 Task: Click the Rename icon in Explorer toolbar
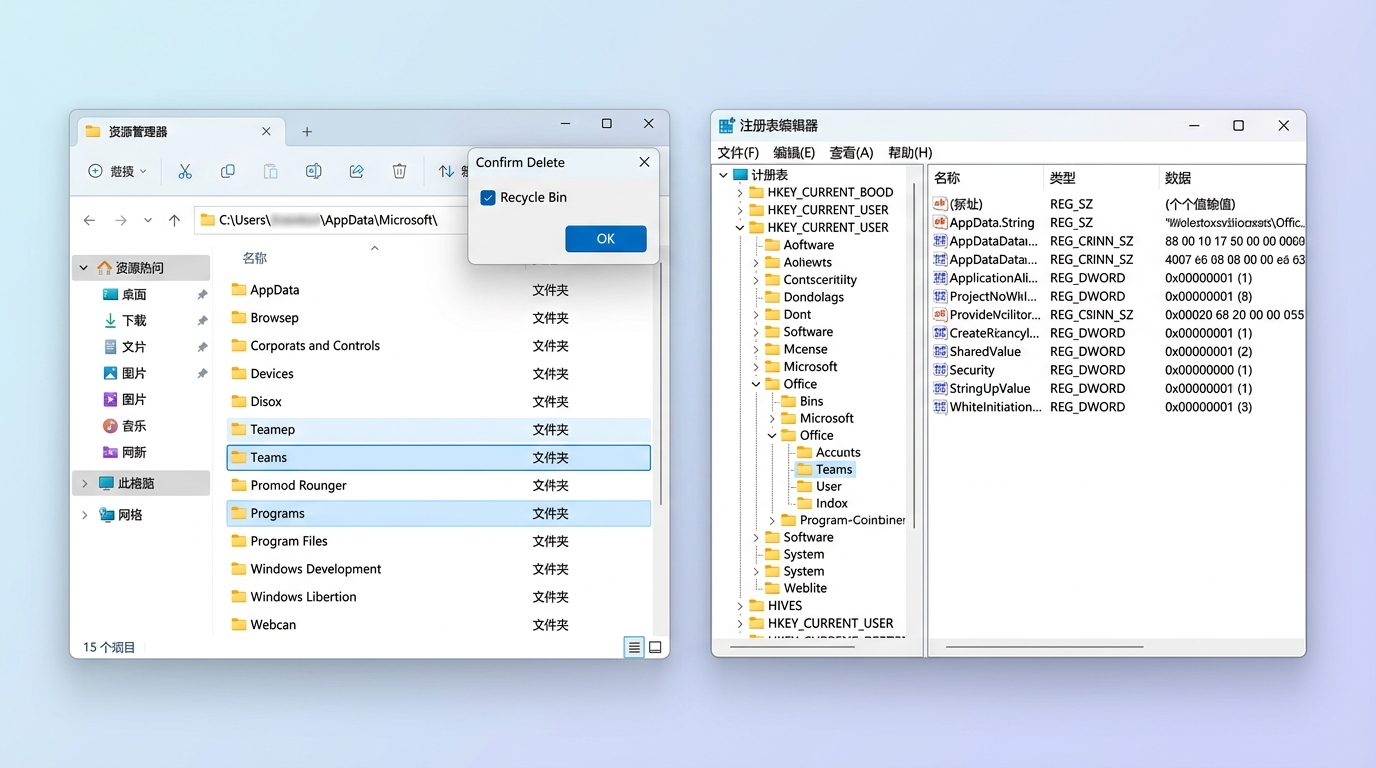313,172
